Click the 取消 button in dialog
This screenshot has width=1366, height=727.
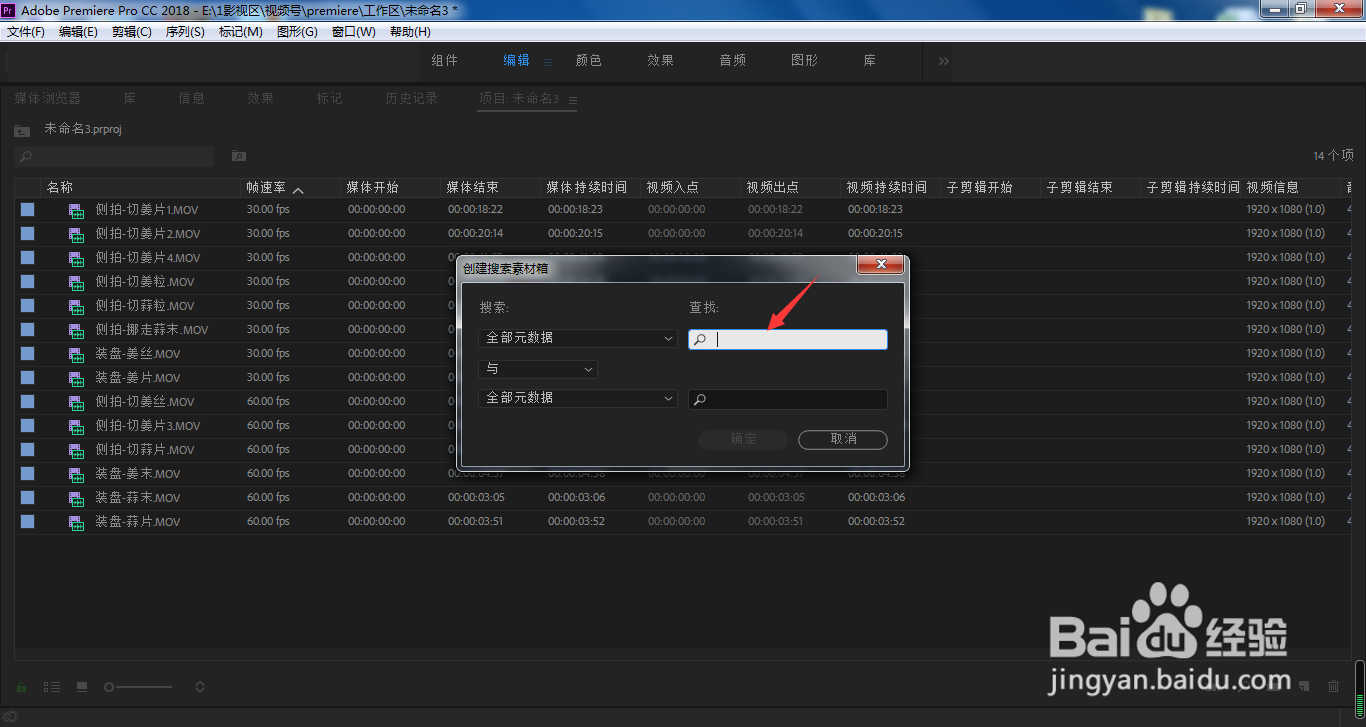coord(843,439)
